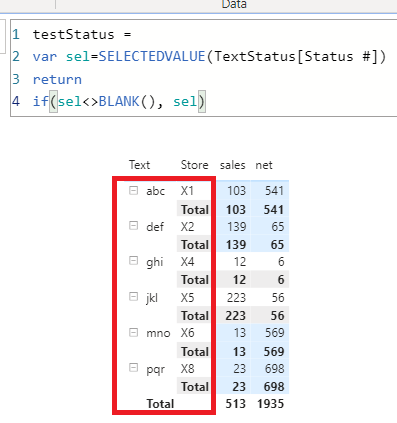Select the X5 store cell

click(x=187, y=298)
